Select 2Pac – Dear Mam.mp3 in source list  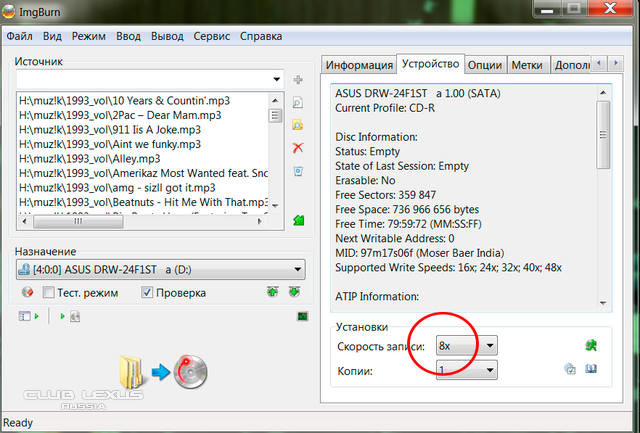(x=120, y=115)
